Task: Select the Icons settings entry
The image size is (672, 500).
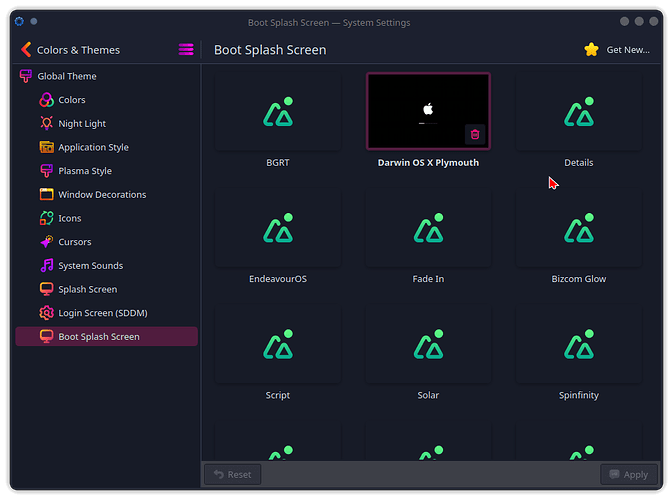Action: (x=106, y=218)
